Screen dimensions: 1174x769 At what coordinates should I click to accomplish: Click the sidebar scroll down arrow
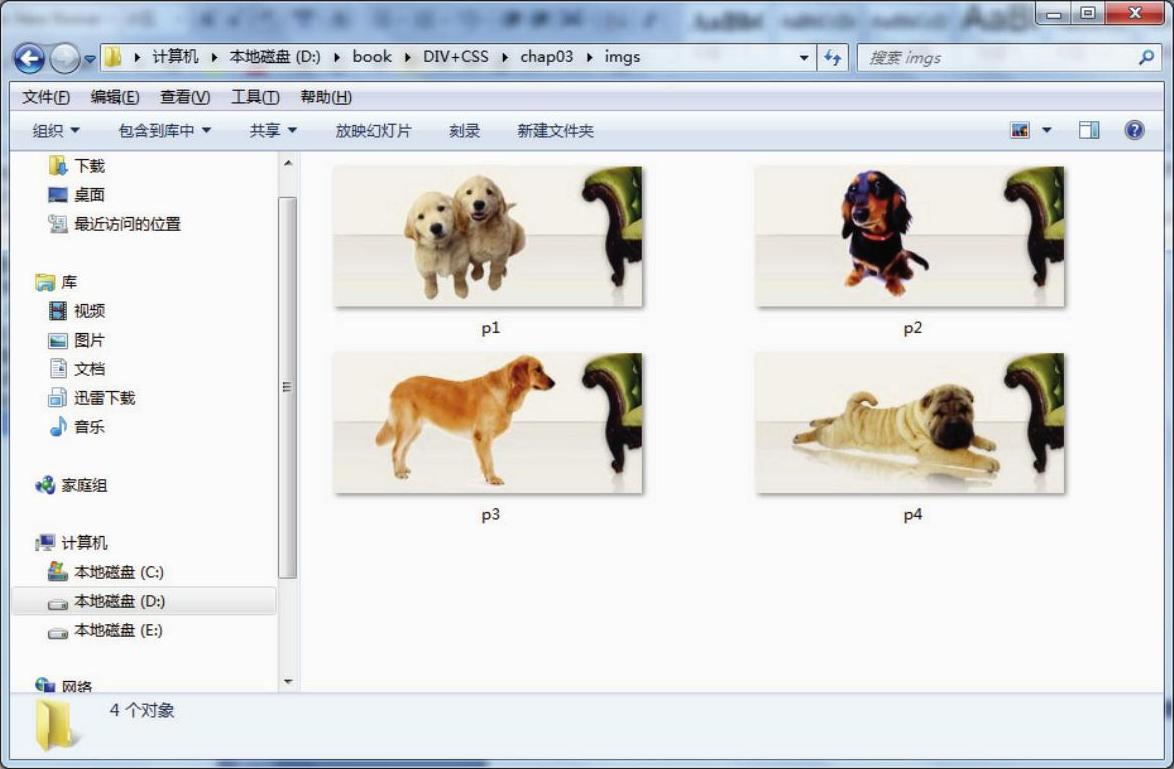point(288,682)
